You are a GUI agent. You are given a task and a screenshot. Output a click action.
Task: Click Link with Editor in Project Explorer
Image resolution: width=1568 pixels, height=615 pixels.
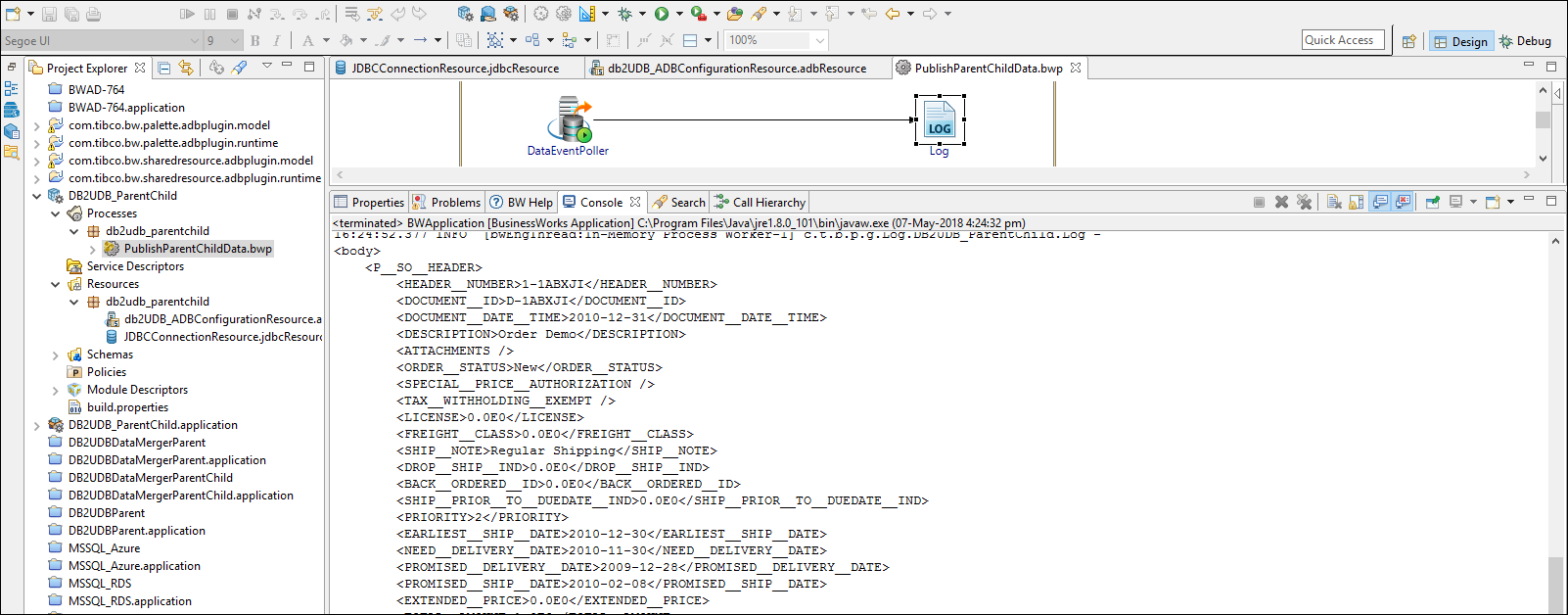click(186, 68)
